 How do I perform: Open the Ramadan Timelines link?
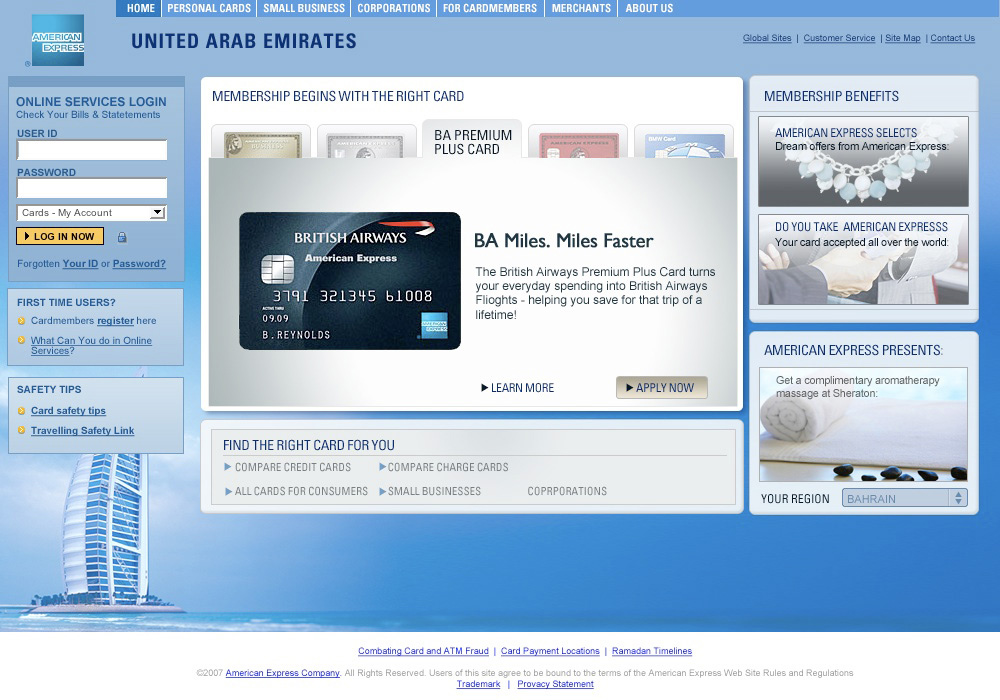pos(652,651)
